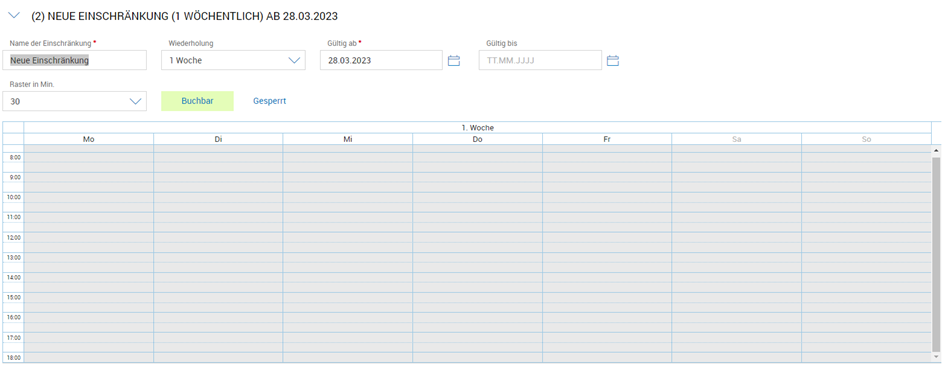The image size is (945, 367).
Task: Click the 16:00 time label
Action: coord(14,317)
